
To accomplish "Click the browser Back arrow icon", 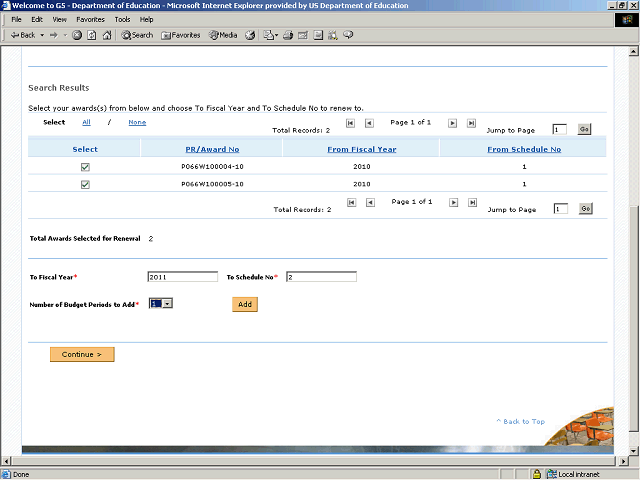I will click(x=14, y=35).
